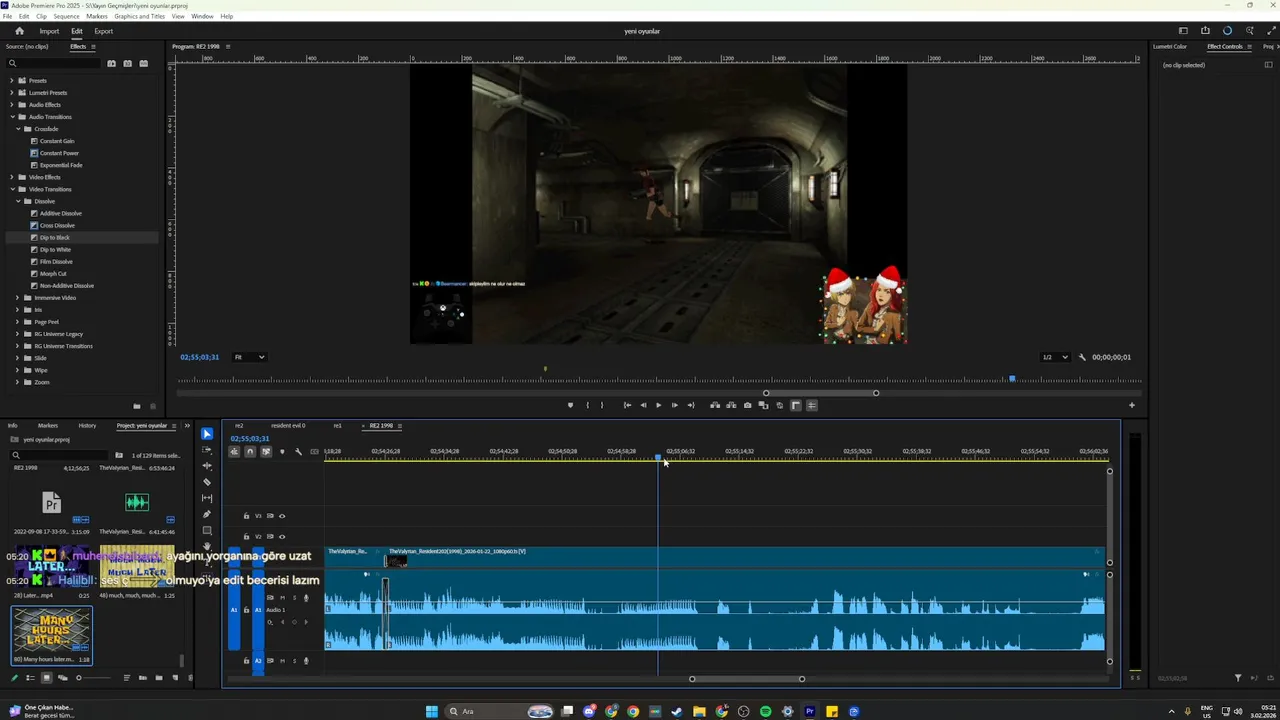
Task: Step back one frame
Action: click(x=643, y=405)
